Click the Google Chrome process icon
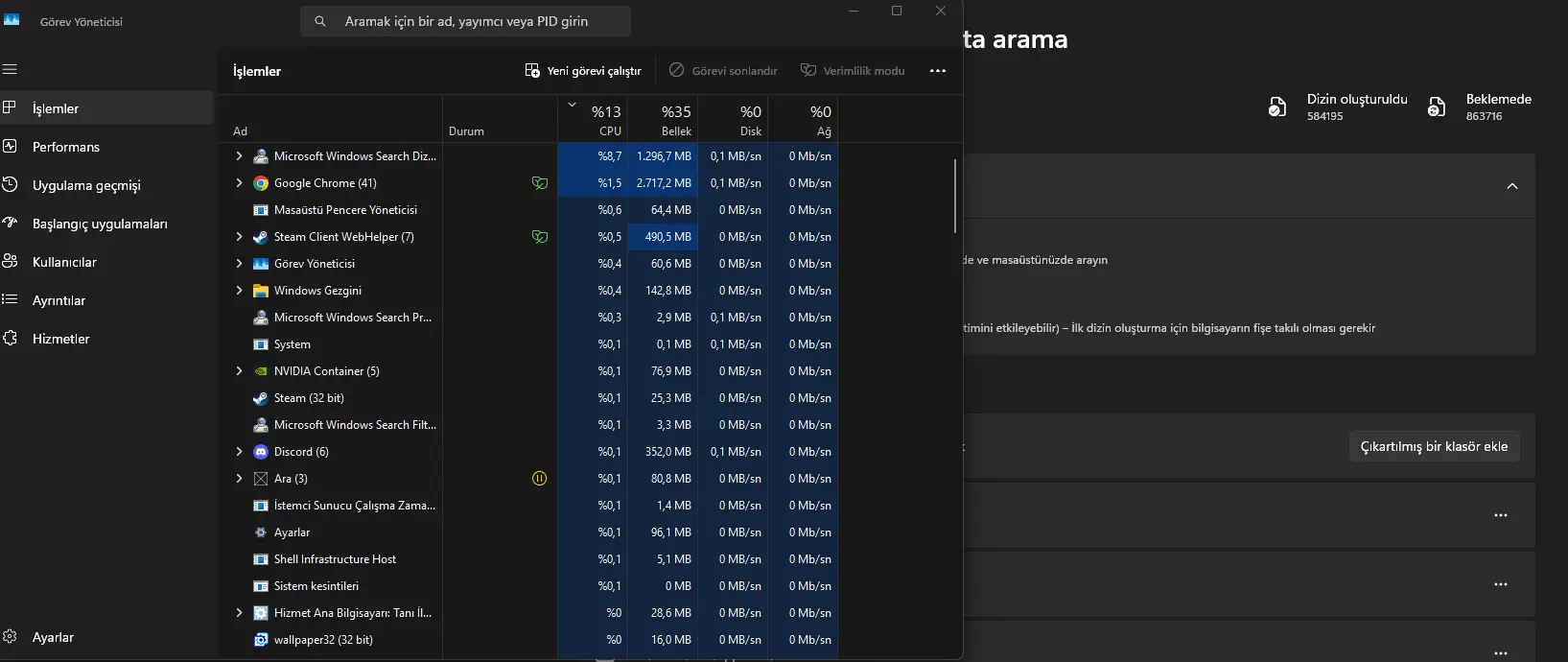Viewport: 1568px width, 662px height. [261, 183]
